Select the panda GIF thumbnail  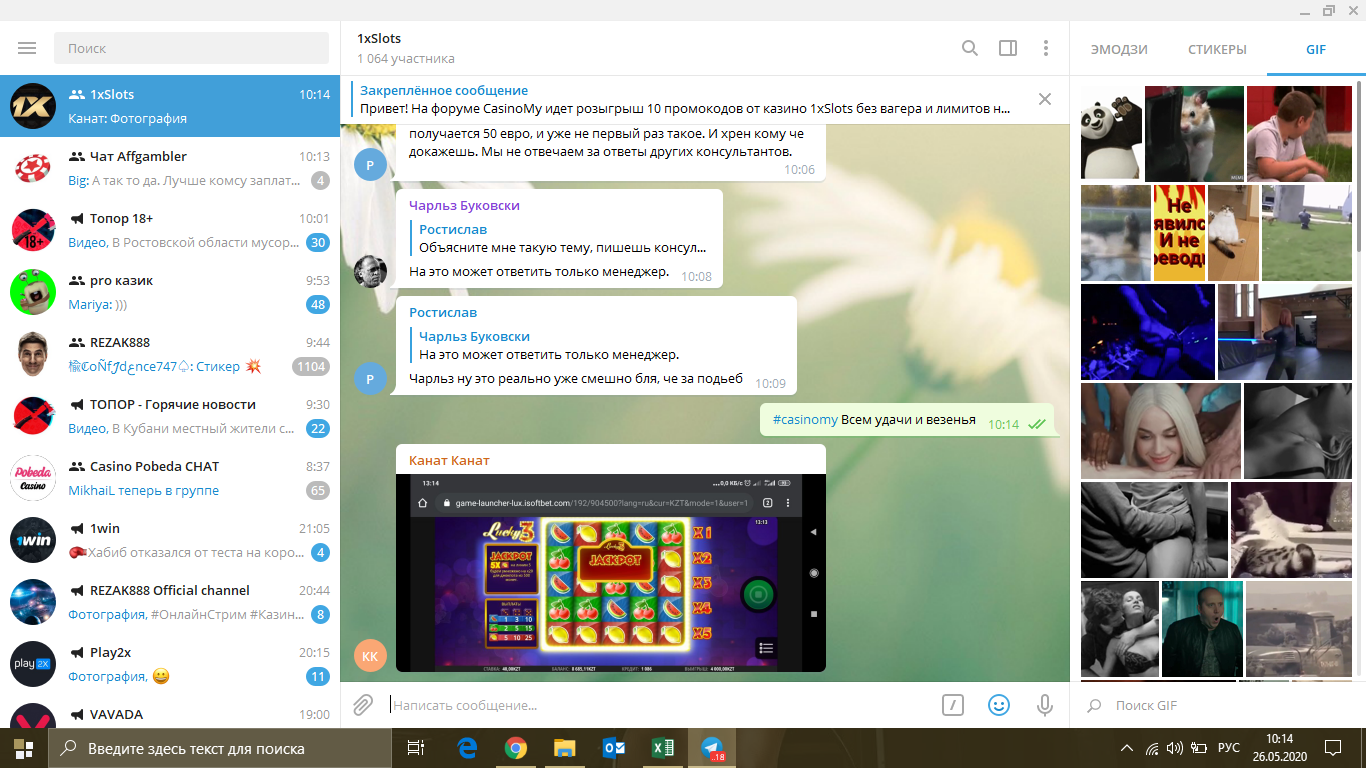1111,133
